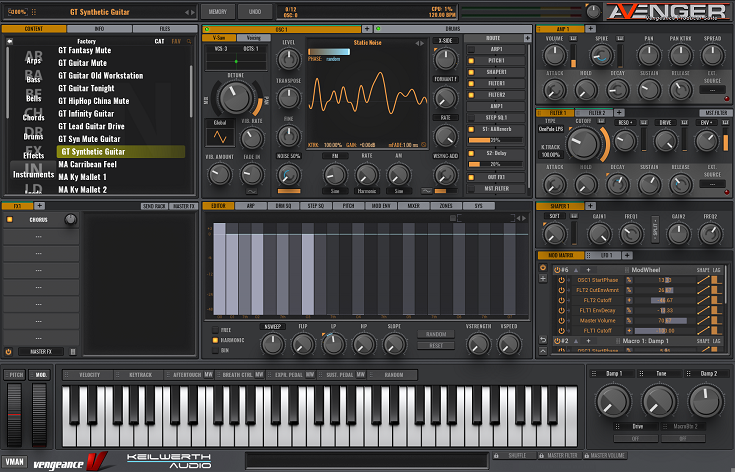Toggle the SHAPER1 route LED
The image size is (735, 472).
pyautogui.click(x=471, y=72)
